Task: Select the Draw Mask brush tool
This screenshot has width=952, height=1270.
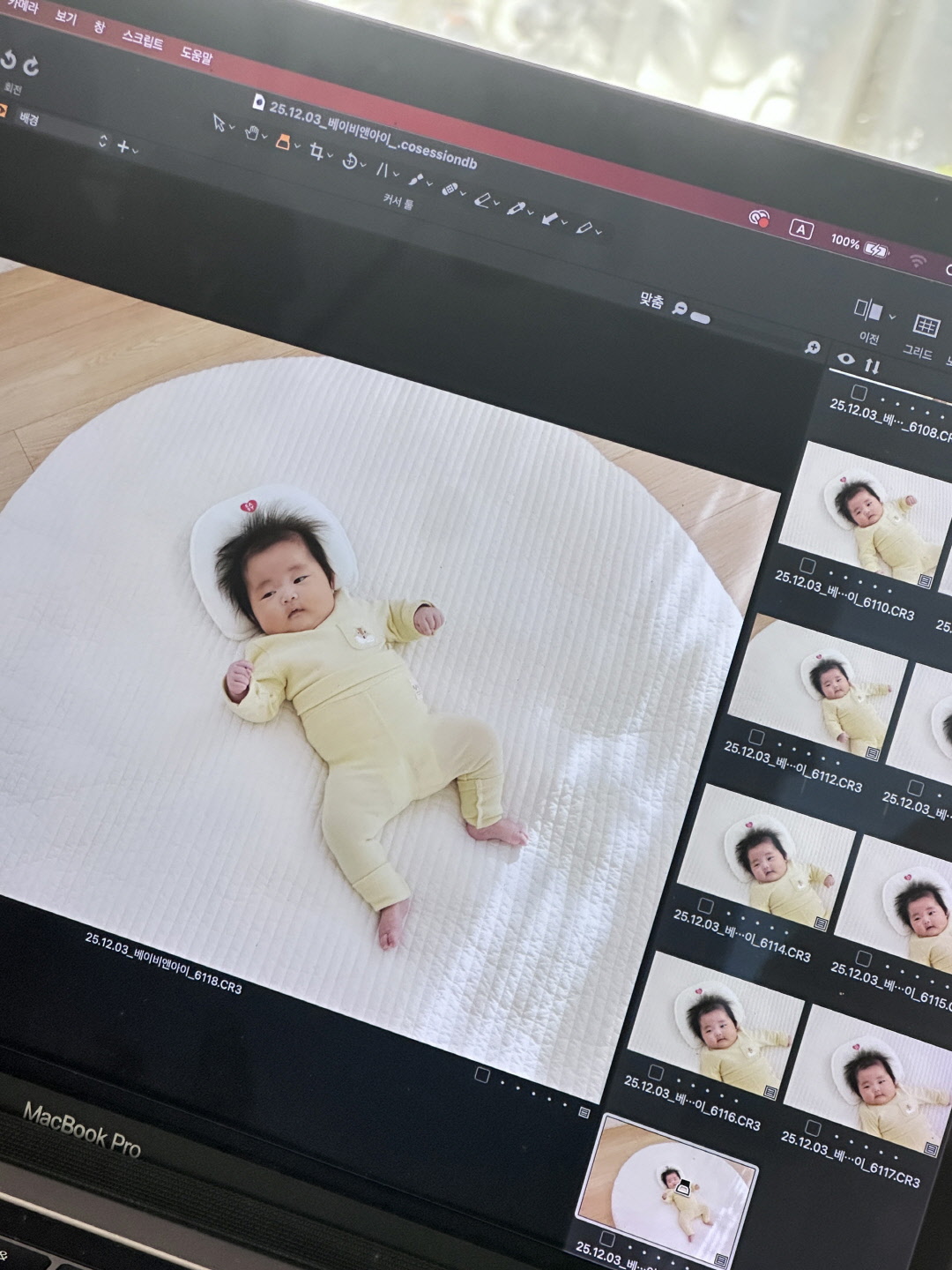Action: 415,179
